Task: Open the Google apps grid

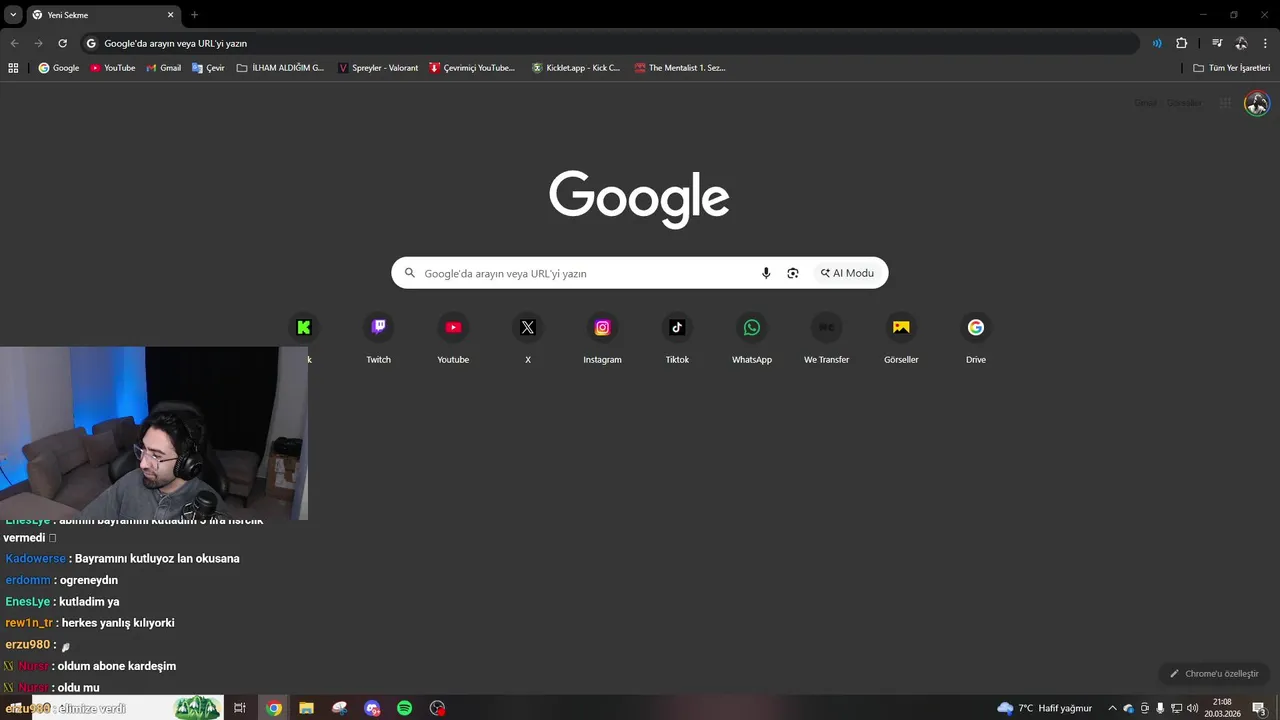Action: [1225, 103]
